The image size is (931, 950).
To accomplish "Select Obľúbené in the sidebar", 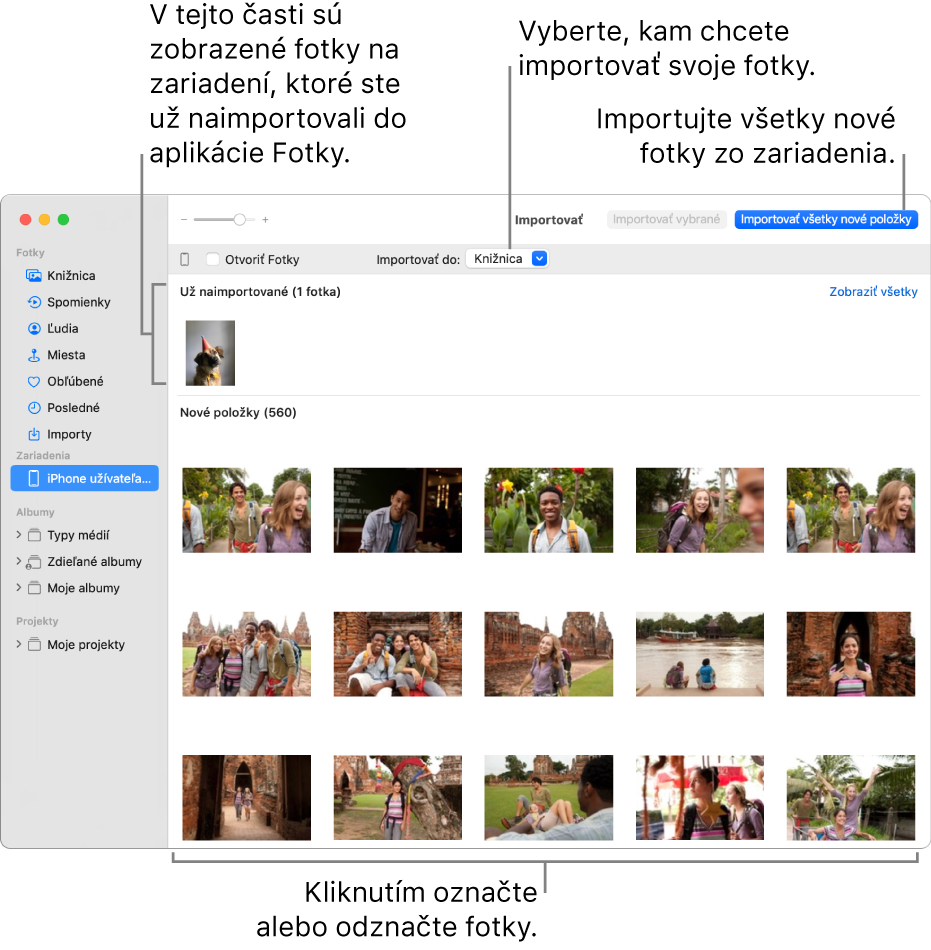I will pyautogui.click(x=70, y=381).
